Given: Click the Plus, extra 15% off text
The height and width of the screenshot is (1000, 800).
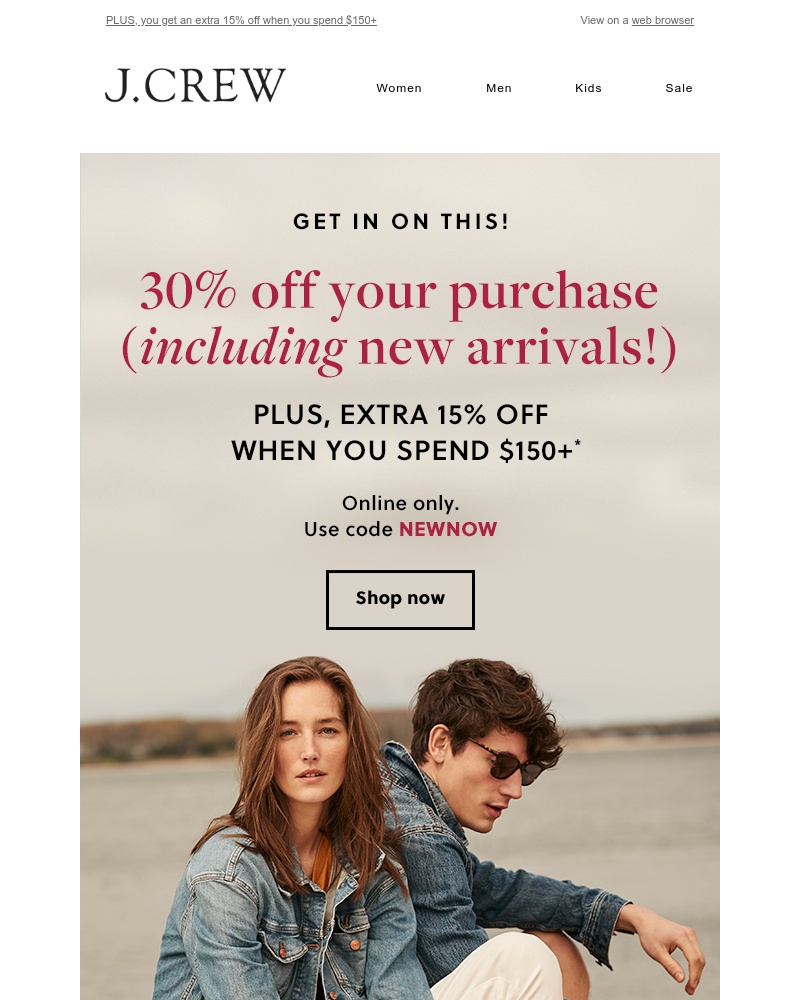Looking at the screenshot, I should pos(401,415).
